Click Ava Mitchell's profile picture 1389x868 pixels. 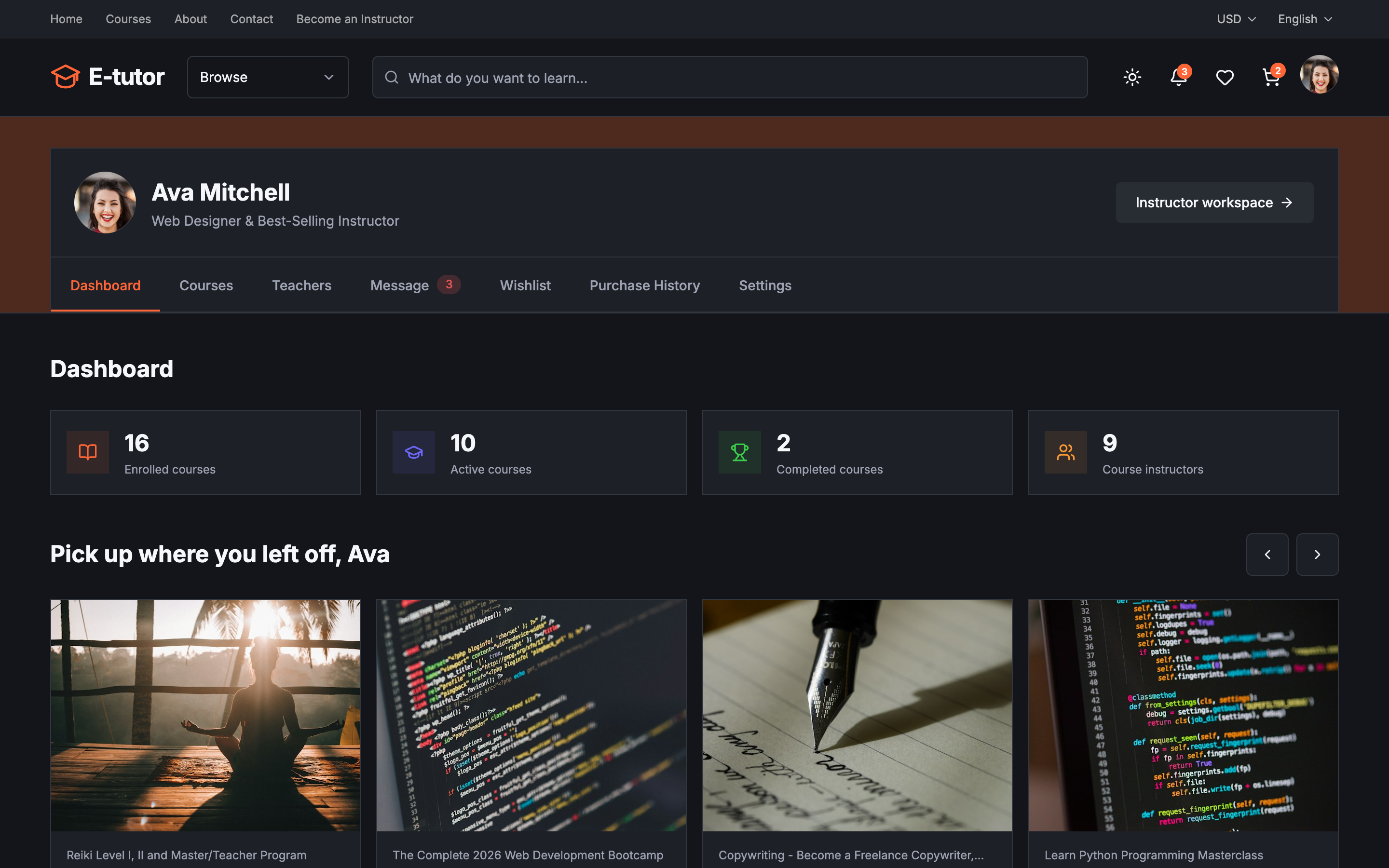pos(105,202)
